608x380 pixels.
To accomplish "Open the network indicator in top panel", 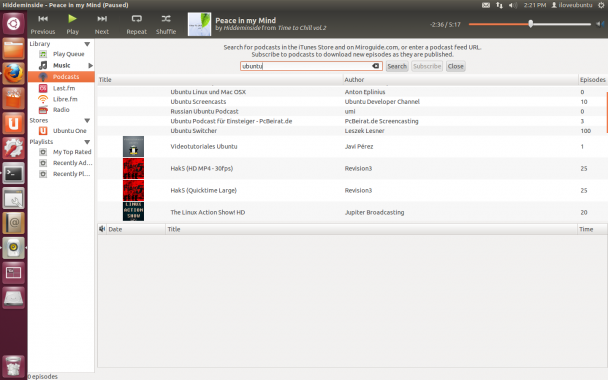I will point(499,5).
